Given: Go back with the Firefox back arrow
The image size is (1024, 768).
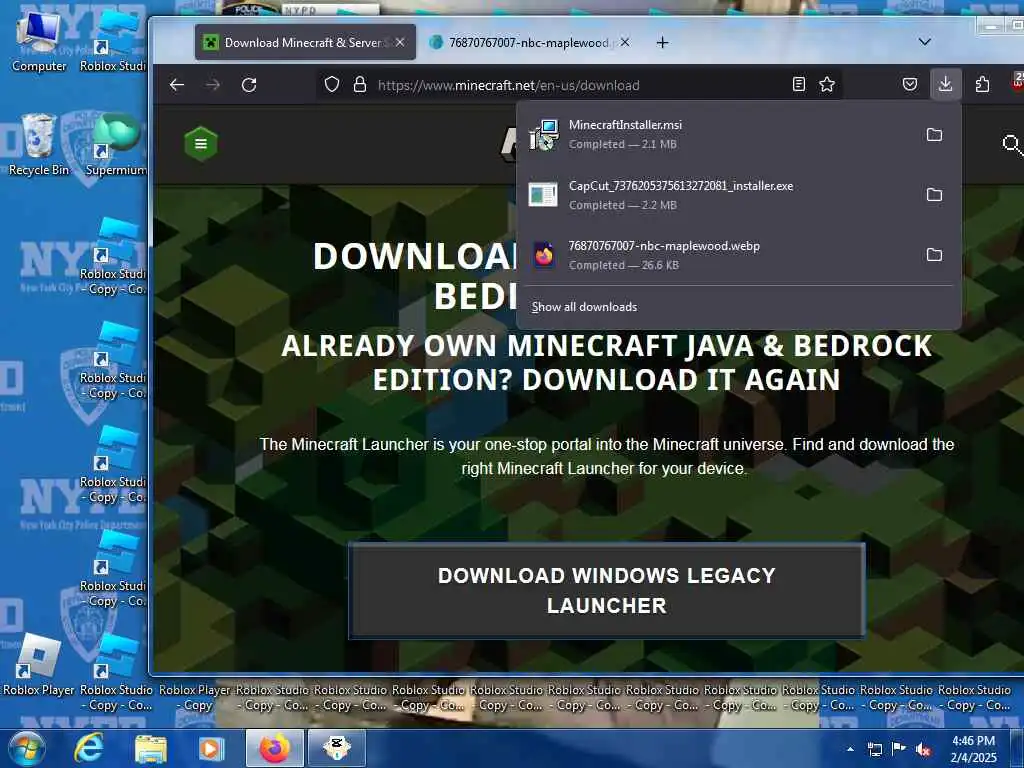Looking at the screenshot, I should (x=177, y=85).
